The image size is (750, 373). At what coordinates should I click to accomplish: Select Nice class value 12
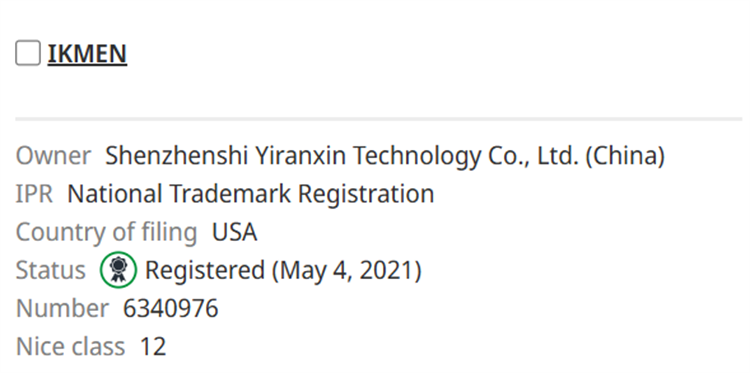(153, 347)
